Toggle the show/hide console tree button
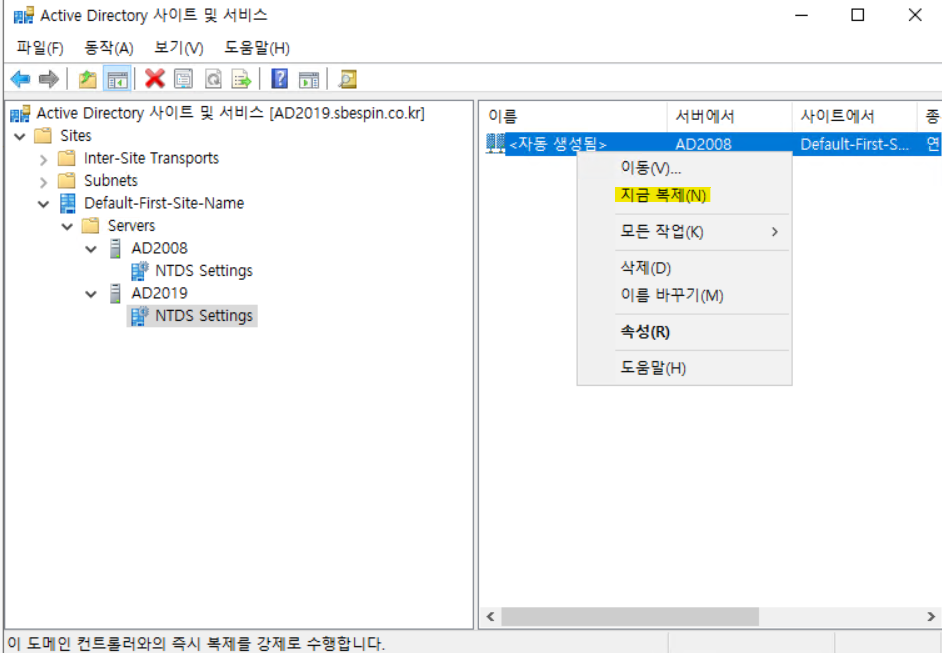The width and height of the screenshot is (942, 653). [x=117, y=79]
